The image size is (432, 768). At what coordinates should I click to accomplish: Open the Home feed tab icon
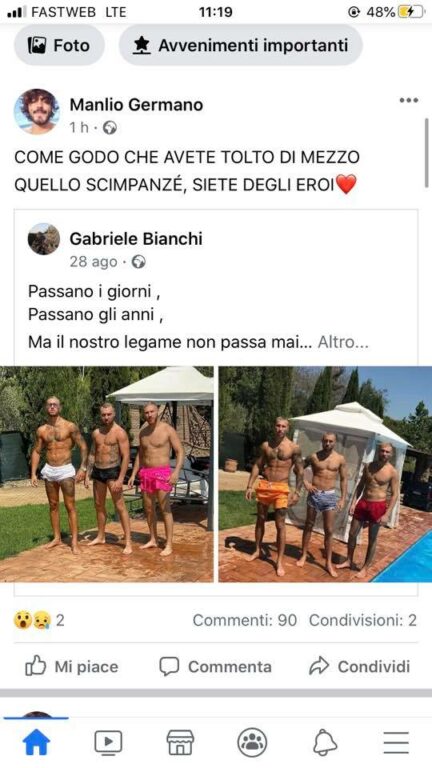pos(36,743)
